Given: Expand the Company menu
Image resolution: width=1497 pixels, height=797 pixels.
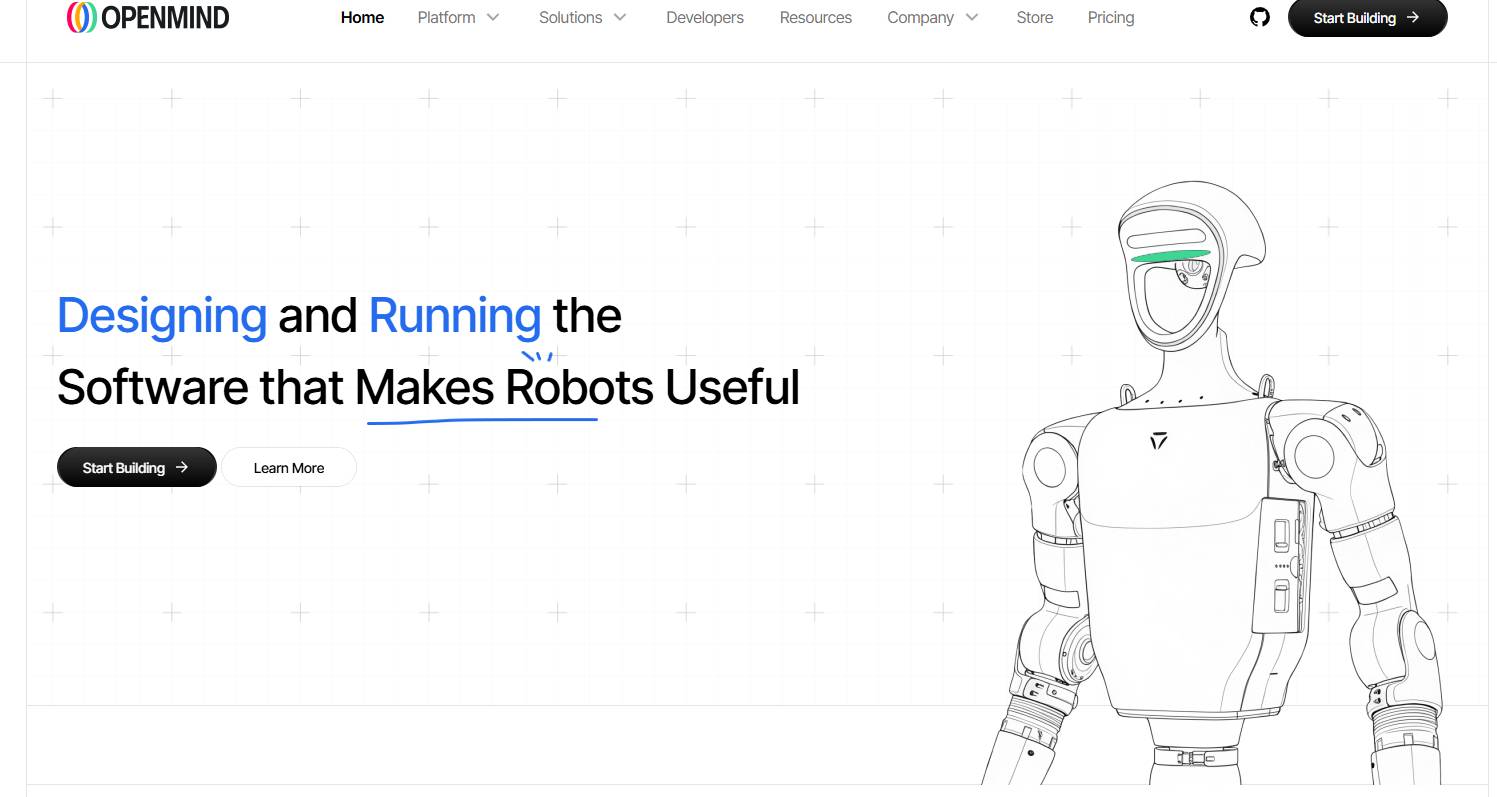Looking at the screenshot, I should pyautogui.click(x=920, y=17).
